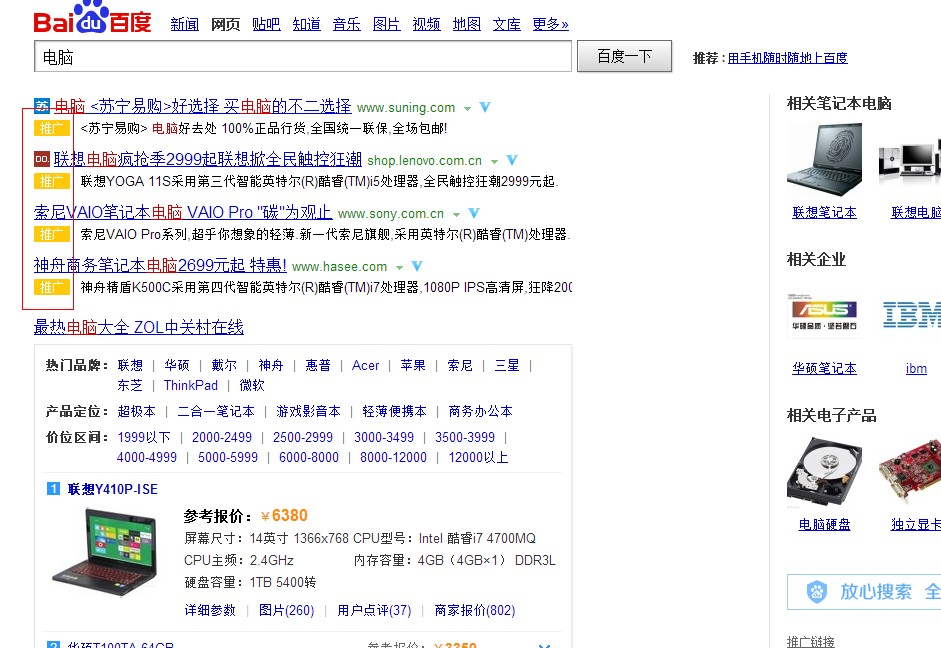Click the hard disk image in 相关电子产品
This screenshot has height=648, width=941.
click(x=825, y=473)
